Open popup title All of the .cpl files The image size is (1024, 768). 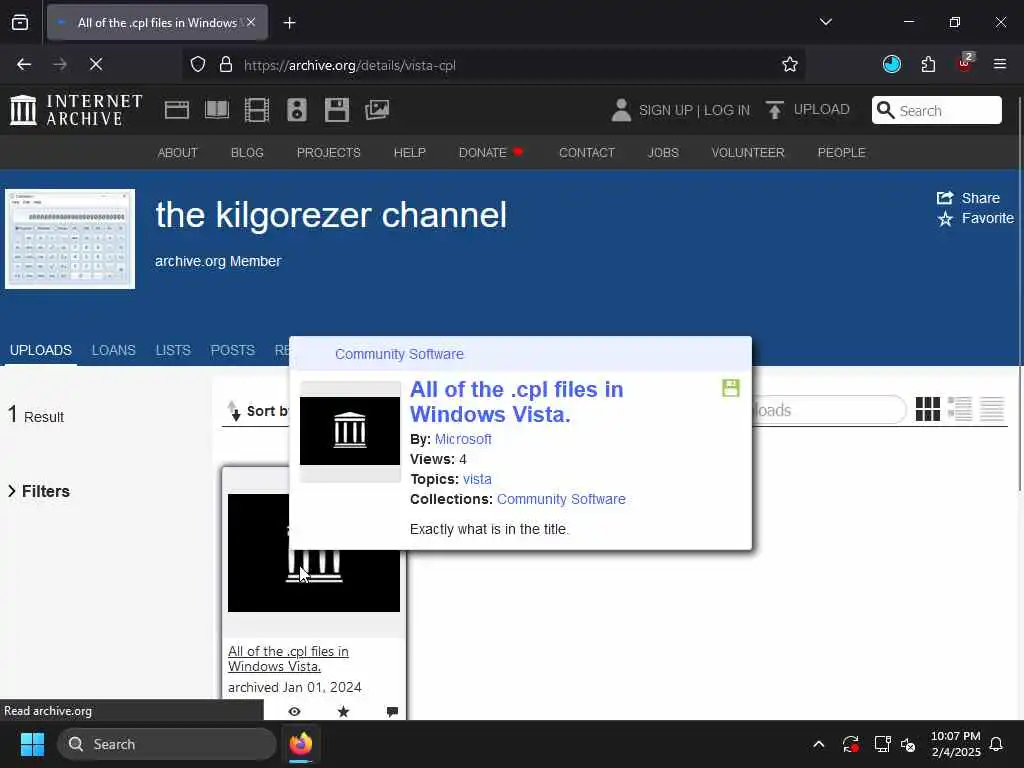click(x=517, y=402)
